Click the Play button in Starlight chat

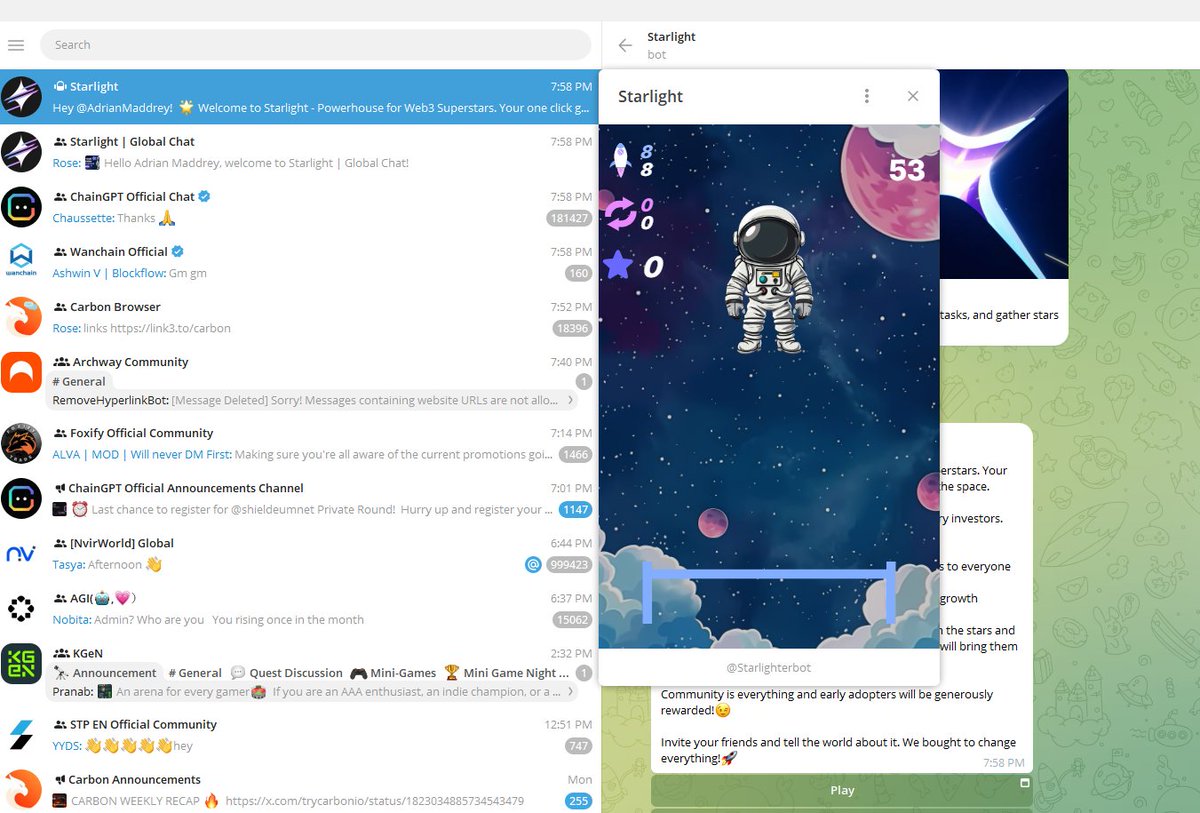pos(842,790)
